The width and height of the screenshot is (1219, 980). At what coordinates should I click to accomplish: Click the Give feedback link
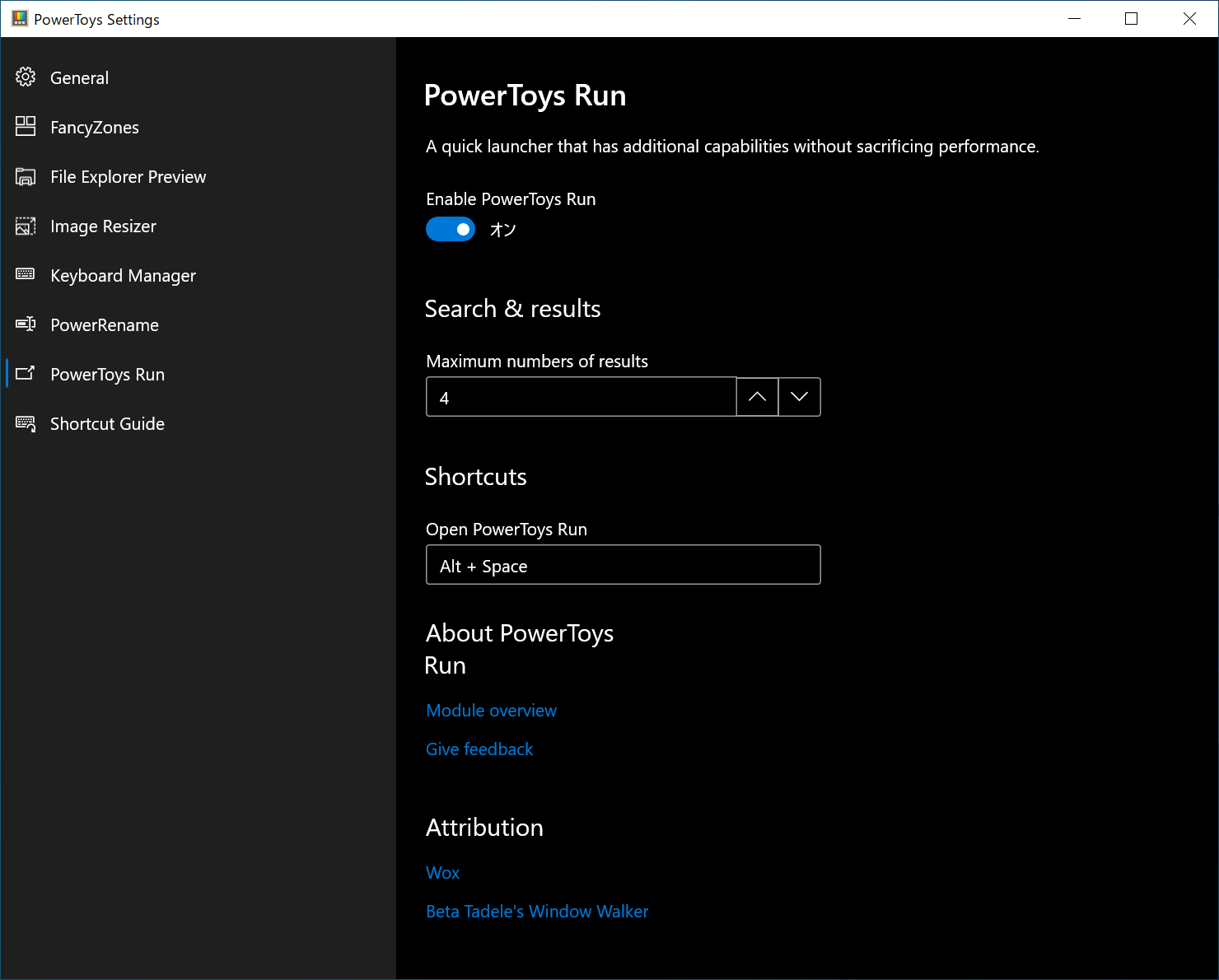[x=479, y=749]
